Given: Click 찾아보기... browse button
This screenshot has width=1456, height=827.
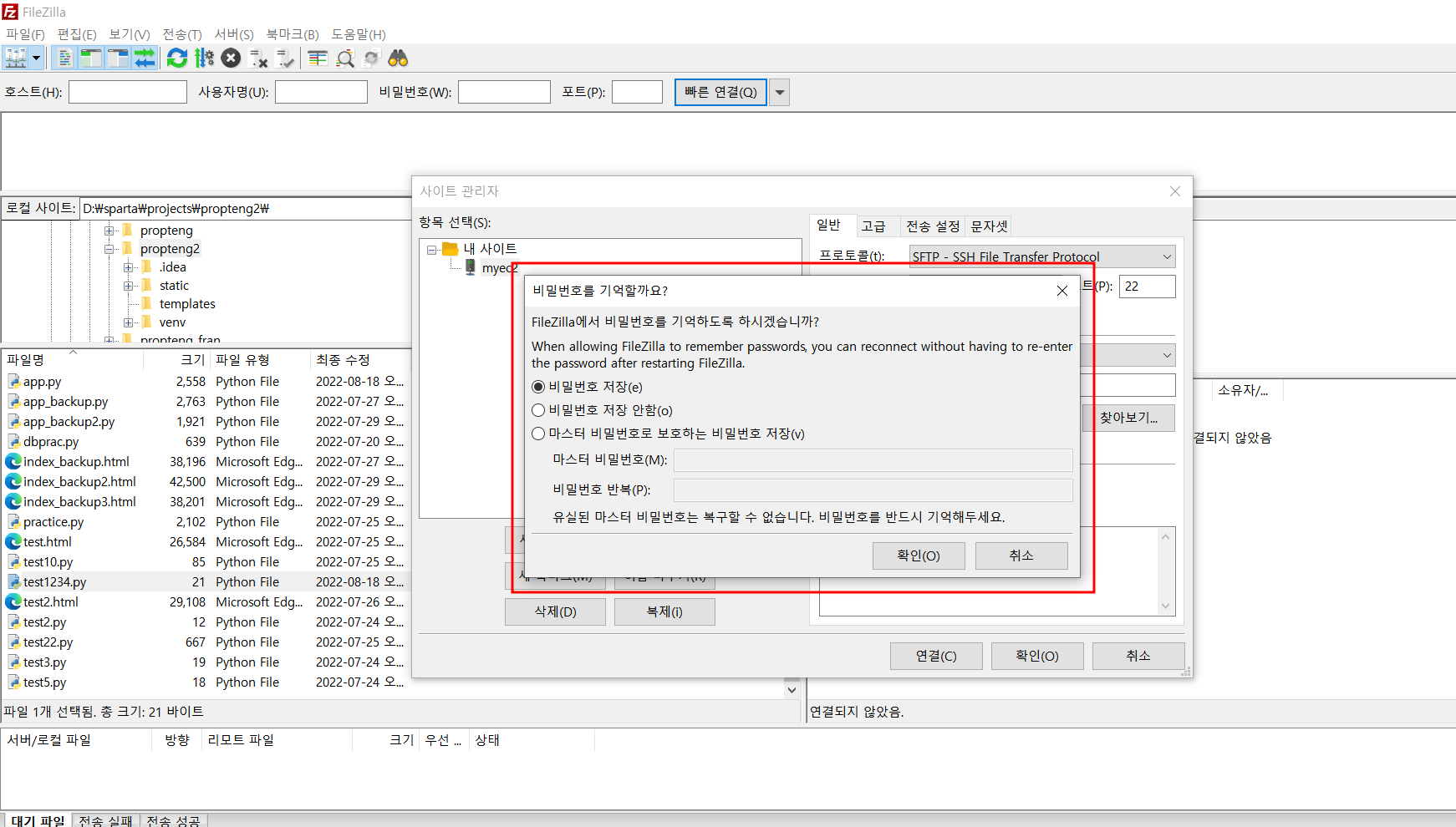Looking at the screenshot, I should (x=1128, y=418).
